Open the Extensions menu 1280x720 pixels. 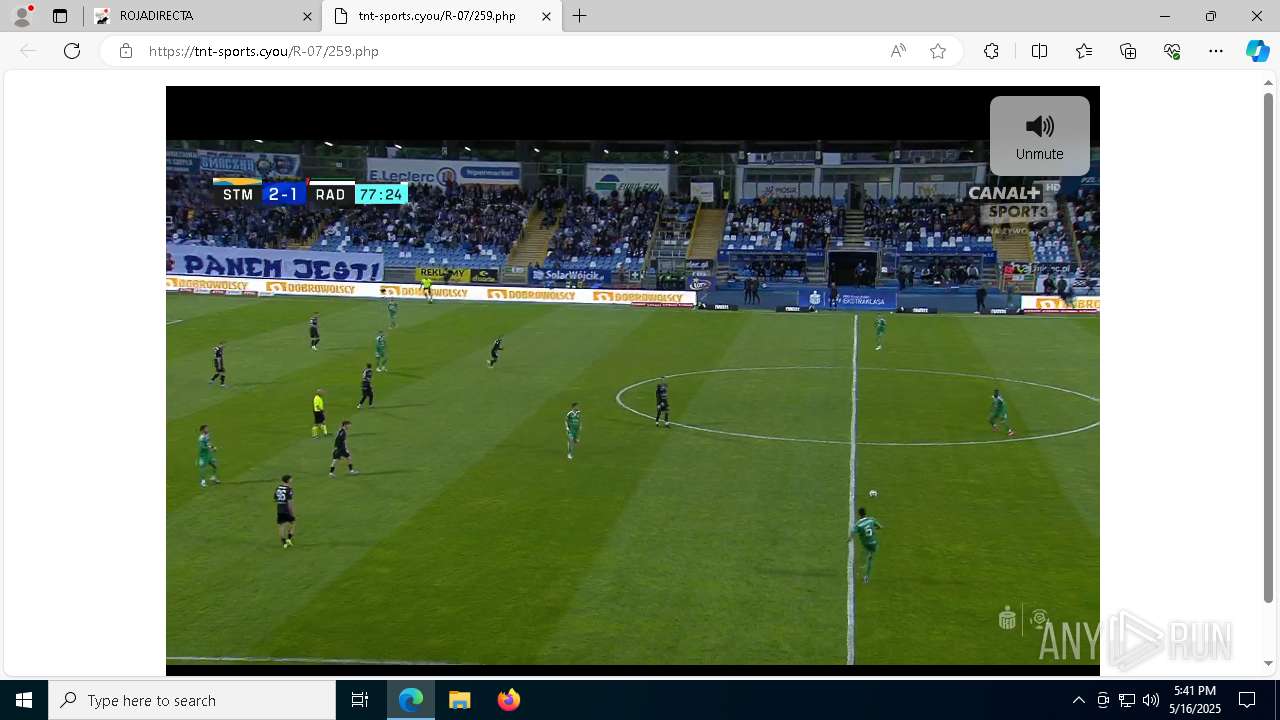[991, 51]
